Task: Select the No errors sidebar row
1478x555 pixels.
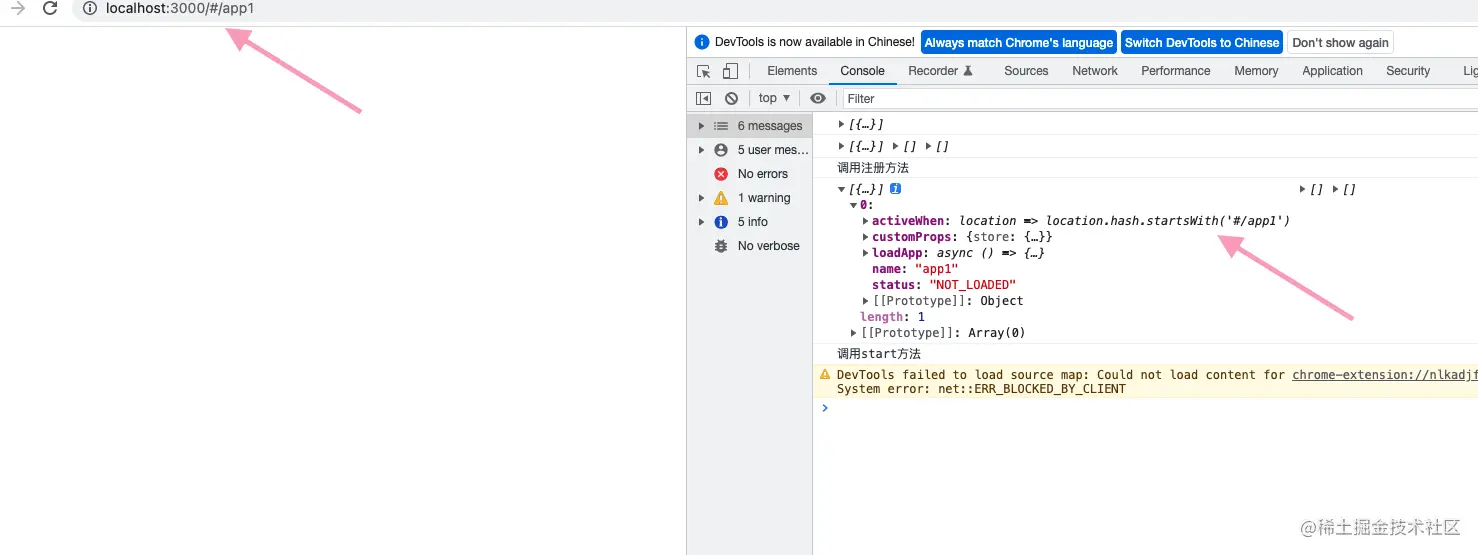Action: pyautogui.click(x=750, y=174)
